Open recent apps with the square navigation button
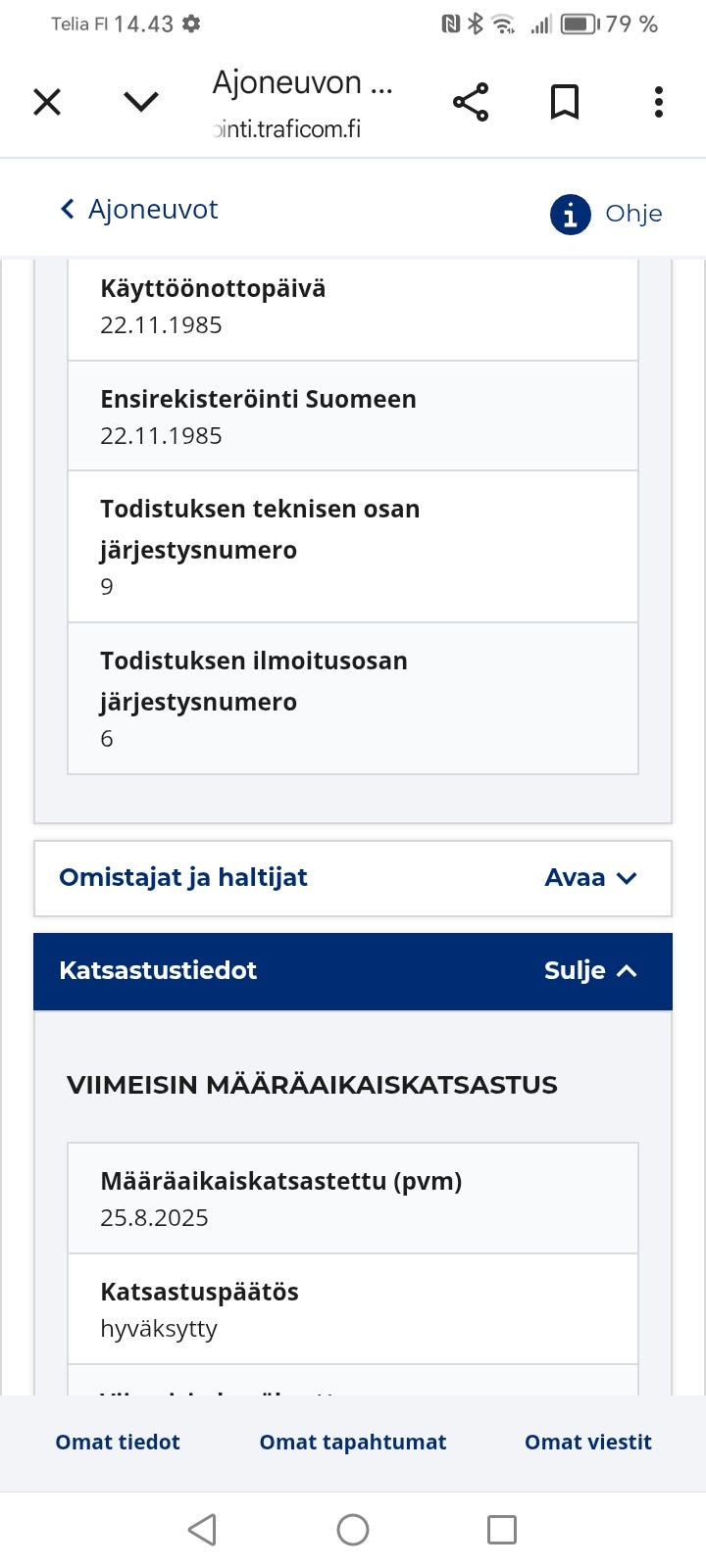Image resolution: width=706 pixels, height=1568 pixels. pyautogui.click(x=502, y=1528)
